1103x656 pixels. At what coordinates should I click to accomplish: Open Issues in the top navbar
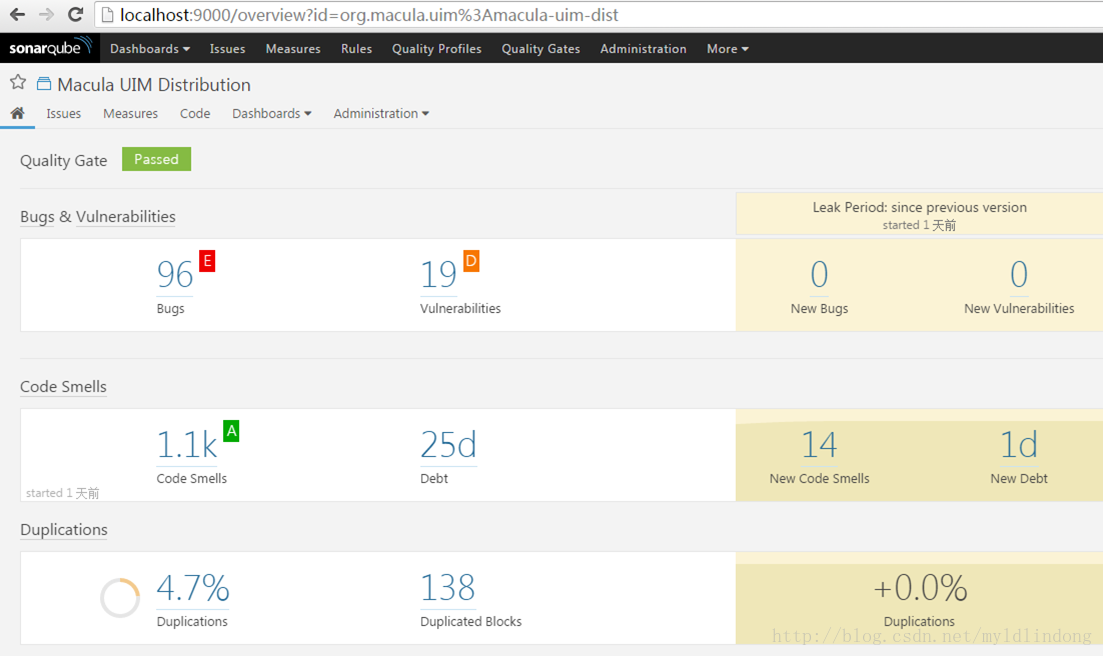pyautogui.click(x=227, y=49)
